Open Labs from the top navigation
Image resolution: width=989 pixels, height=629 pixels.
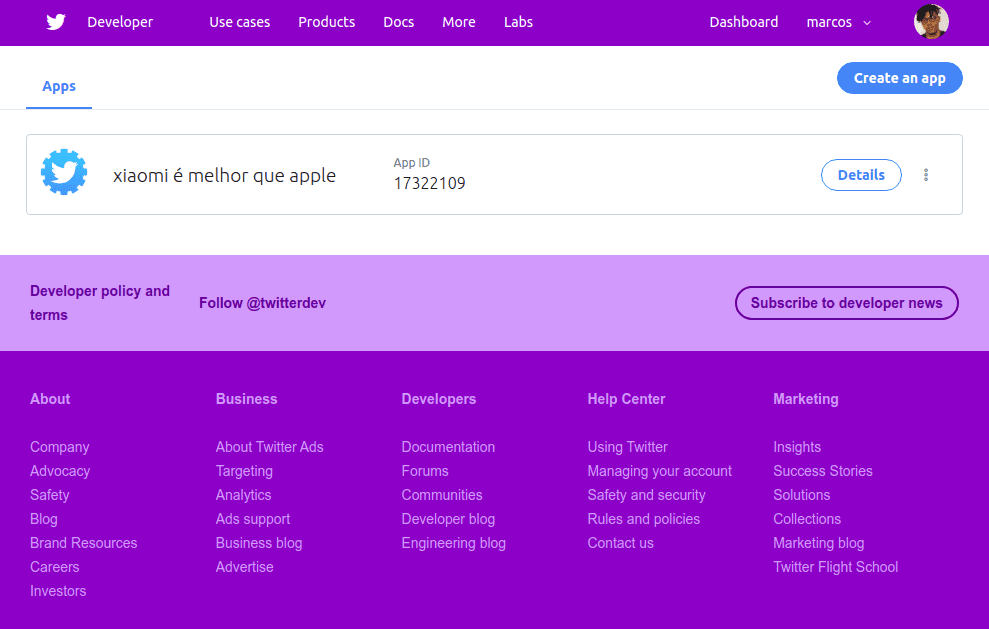[518, 22]
